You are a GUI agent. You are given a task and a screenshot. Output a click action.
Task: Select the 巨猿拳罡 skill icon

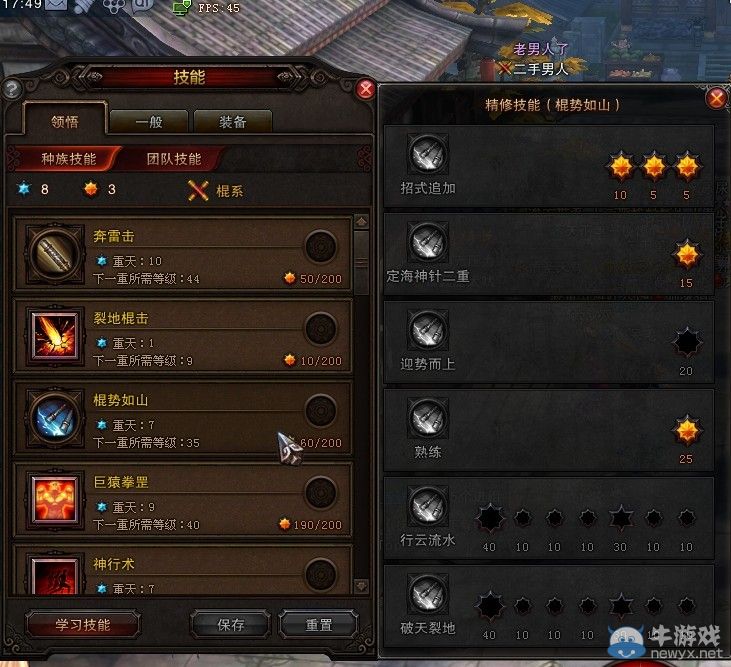coord(55,500)
